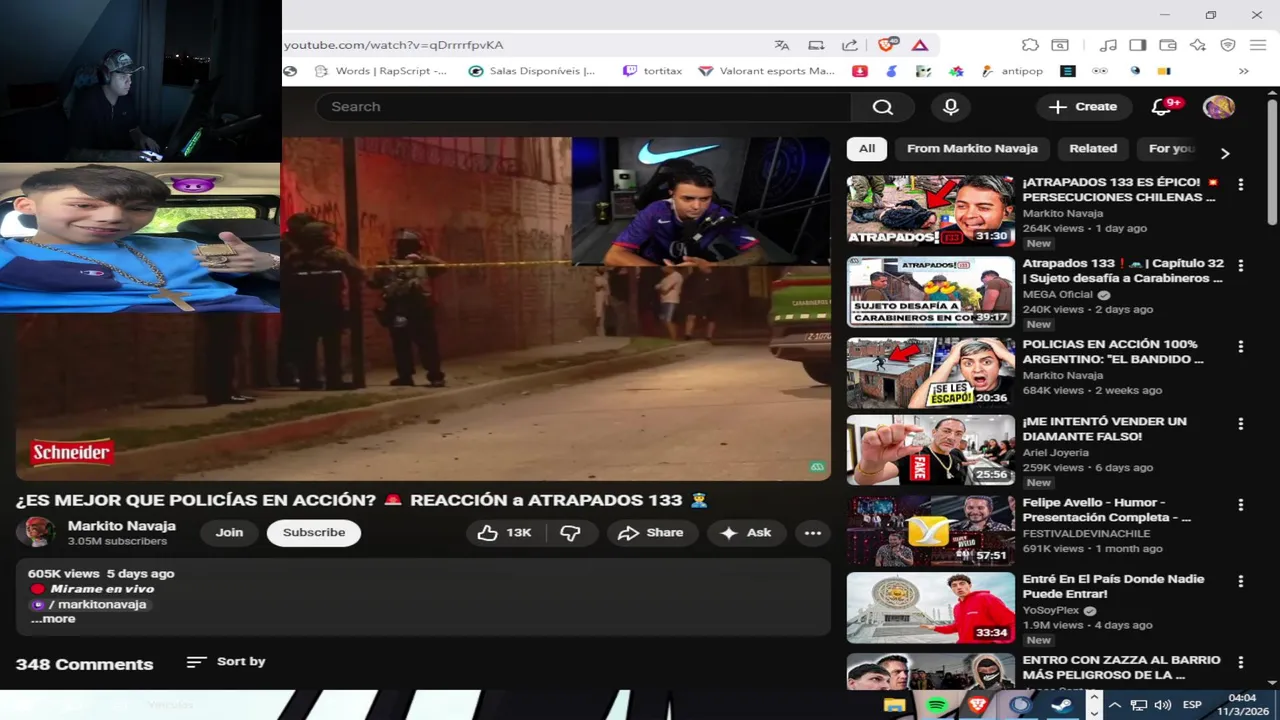Toggle the browser sidebar panel icon
1280x720 pixels.
[1137, 45]
